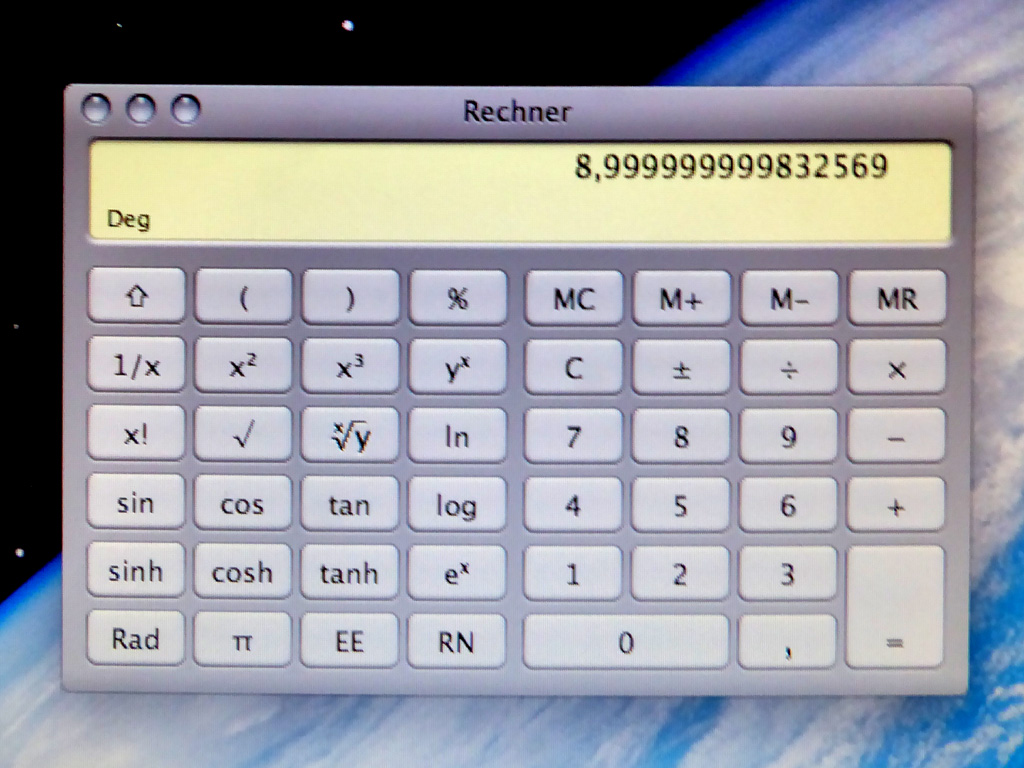This screenshot has width=1024, height=768.
Task: Click the tanh button
Action: point(349,572)
